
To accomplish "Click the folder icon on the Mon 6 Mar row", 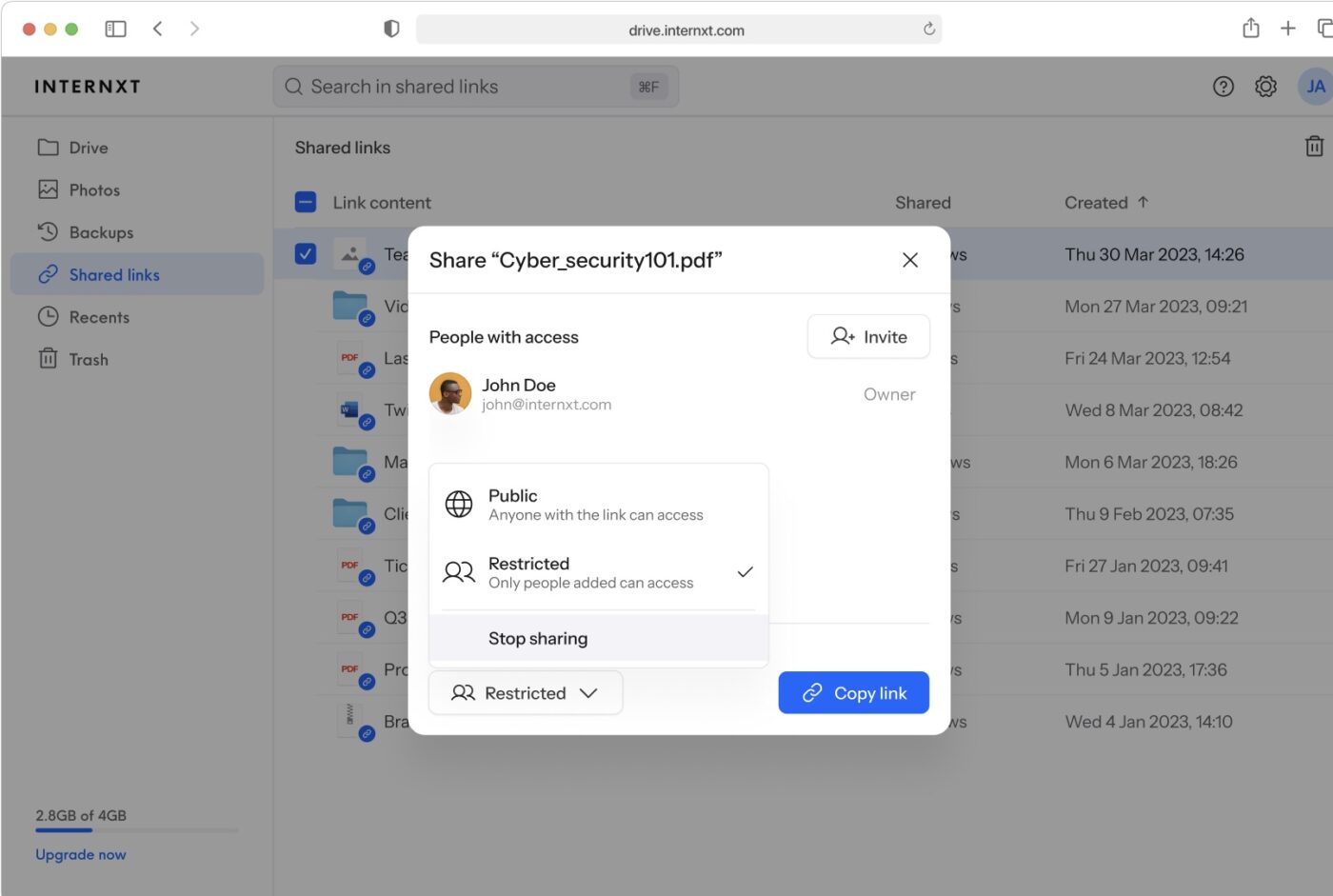I will (350, 462).
